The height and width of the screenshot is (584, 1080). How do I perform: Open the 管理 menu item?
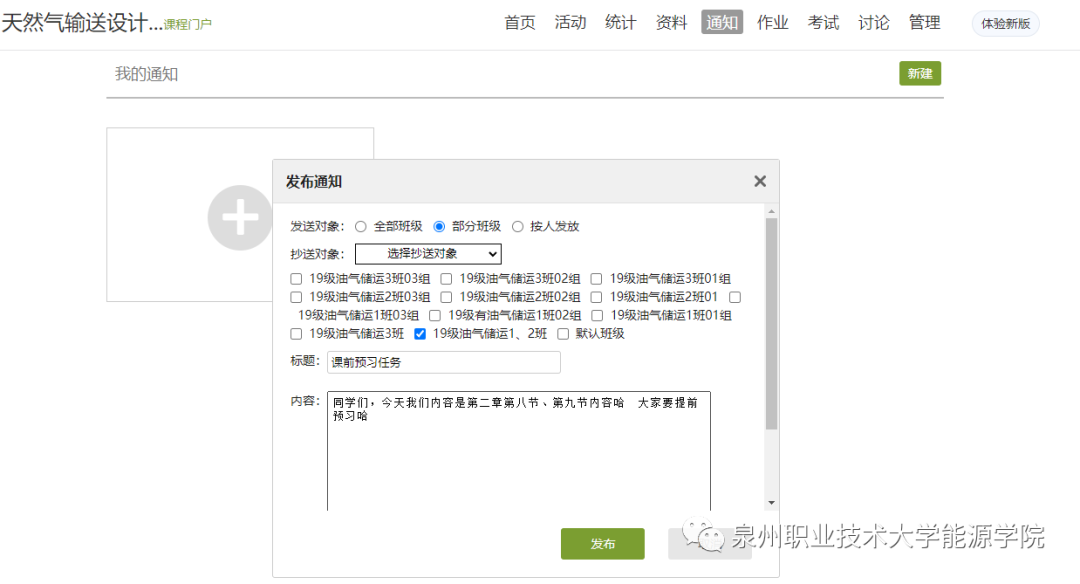tap(925, 22)
